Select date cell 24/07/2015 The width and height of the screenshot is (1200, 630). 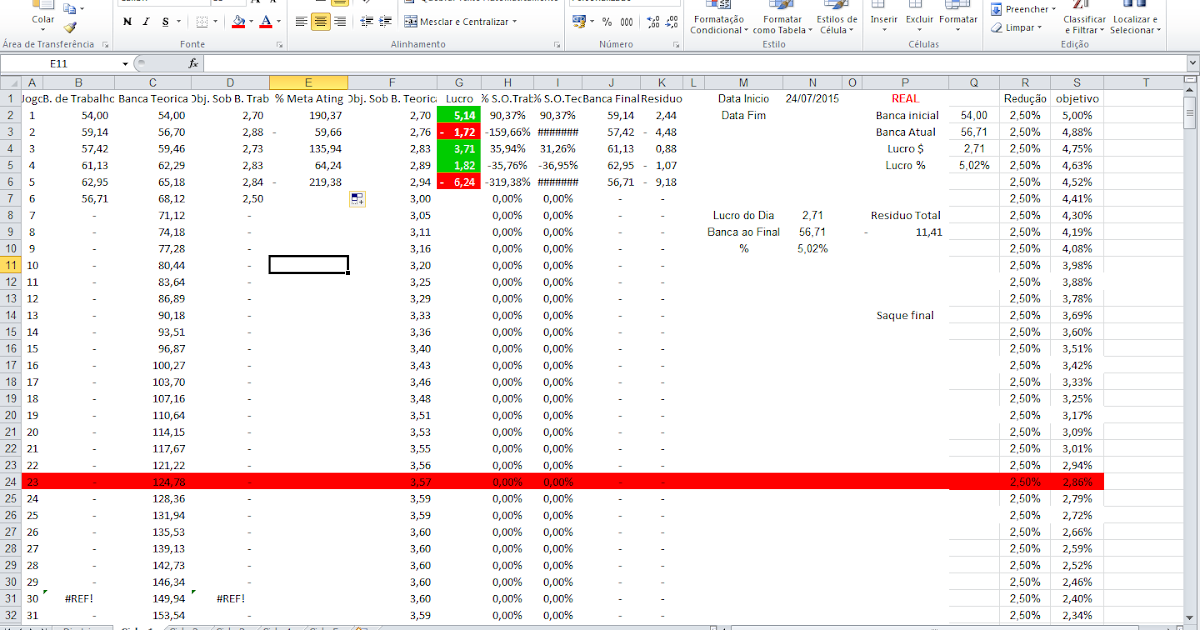[812, 98]
